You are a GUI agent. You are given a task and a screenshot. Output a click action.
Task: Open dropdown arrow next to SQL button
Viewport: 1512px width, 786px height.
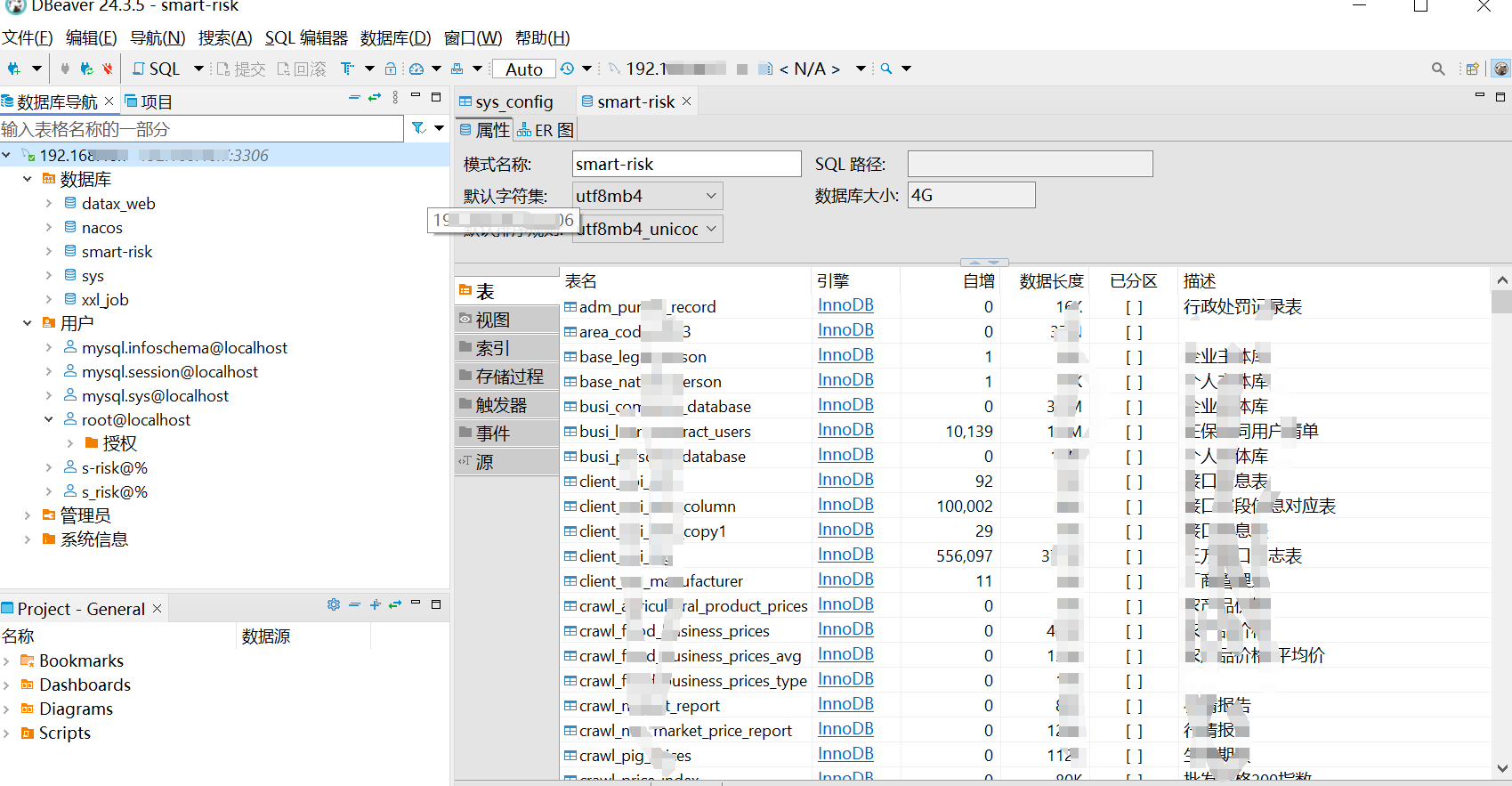tap(198, 69)
